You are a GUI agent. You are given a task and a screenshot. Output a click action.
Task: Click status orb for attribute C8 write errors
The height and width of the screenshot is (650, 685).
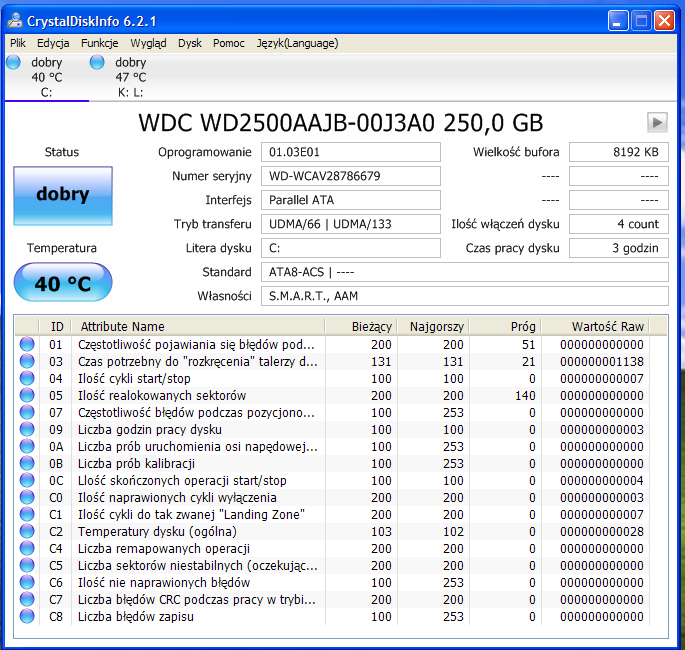pos(27,616)
